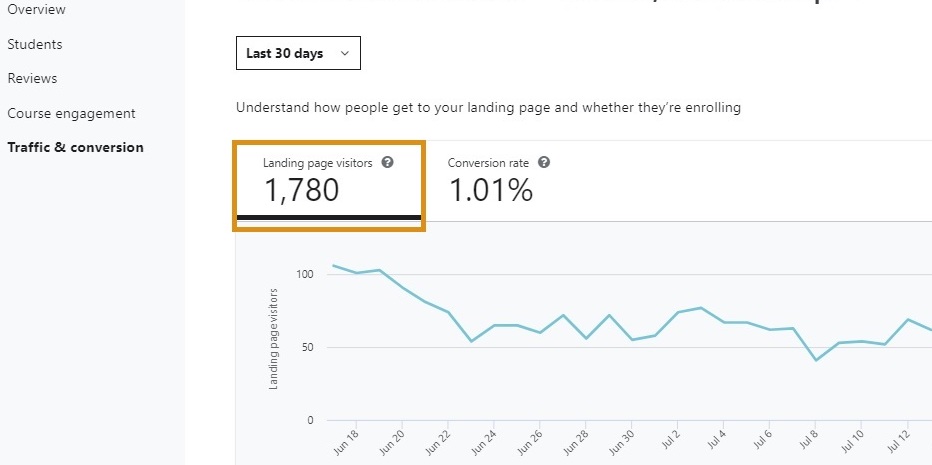Open the Last 30 days dropdown
The width and height of the screenshot is (932, 465).
[298, 53]
